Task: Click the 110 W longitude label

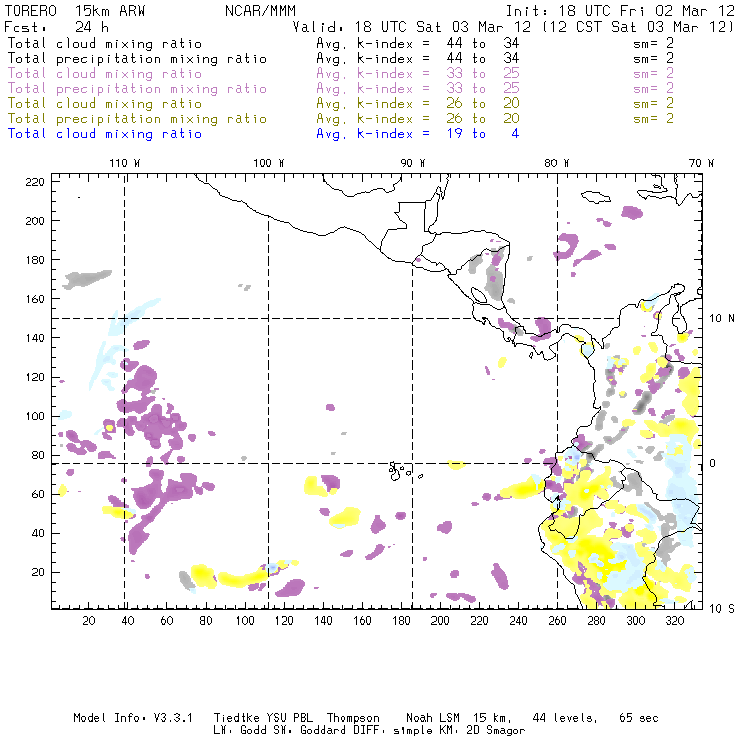Action: [x=124, y=163]
